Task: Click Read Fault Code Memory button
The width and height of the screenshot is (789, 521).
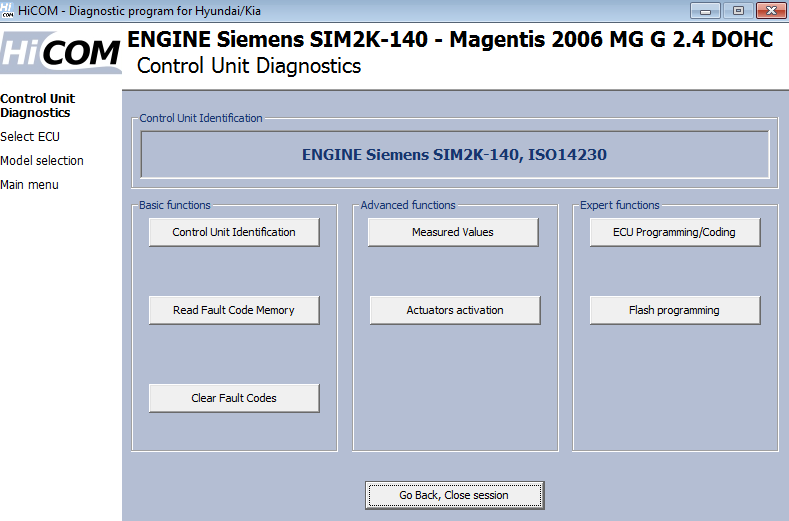Action: click(x=234, y=310)
